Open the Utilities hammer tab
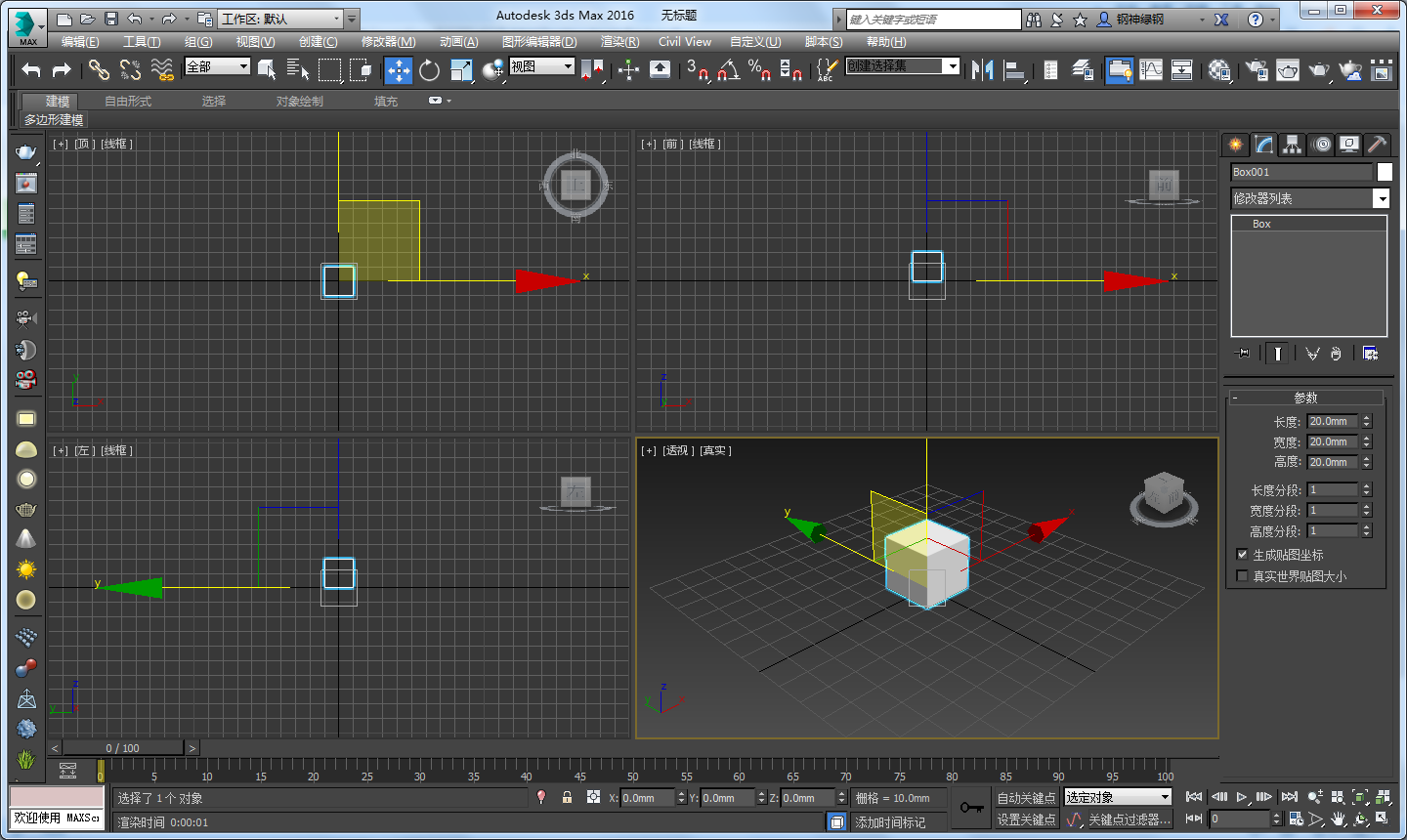 1377,145
